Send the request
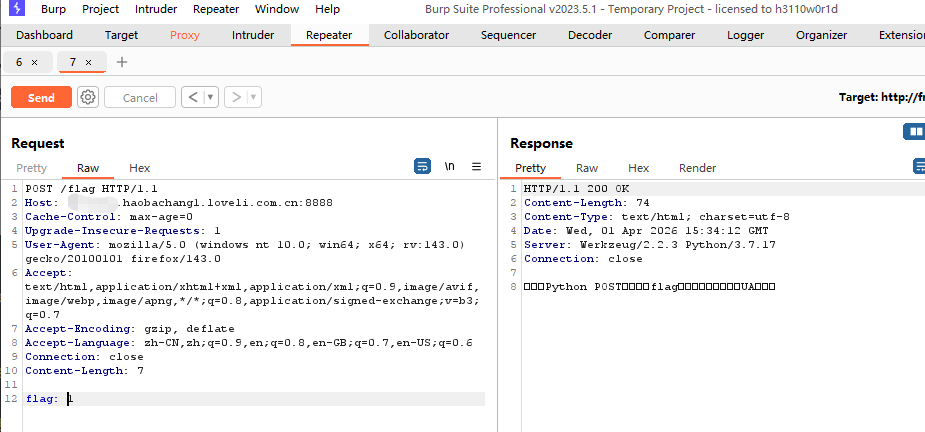This screenshot has height=432, width=925. (41, 97)
